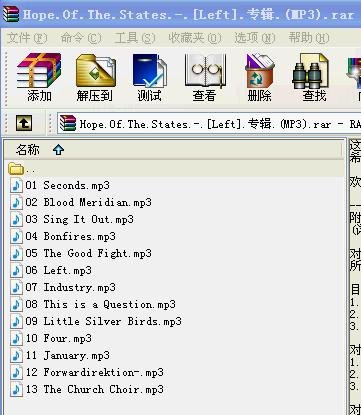Click audio icon of 10 Four.mp3
The width and height of the screenshot is (361, 415).
point(16,338)
